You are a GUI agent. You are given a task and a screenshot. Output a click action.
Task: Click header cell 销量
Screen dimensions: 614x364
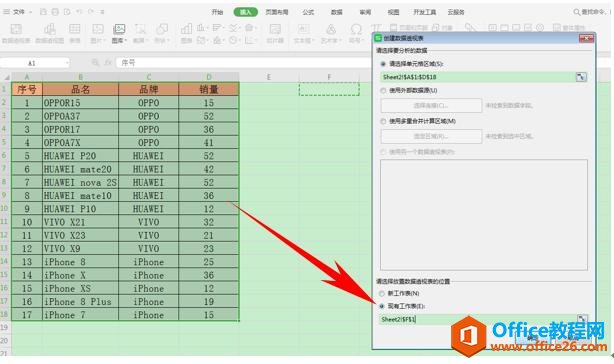209,90
